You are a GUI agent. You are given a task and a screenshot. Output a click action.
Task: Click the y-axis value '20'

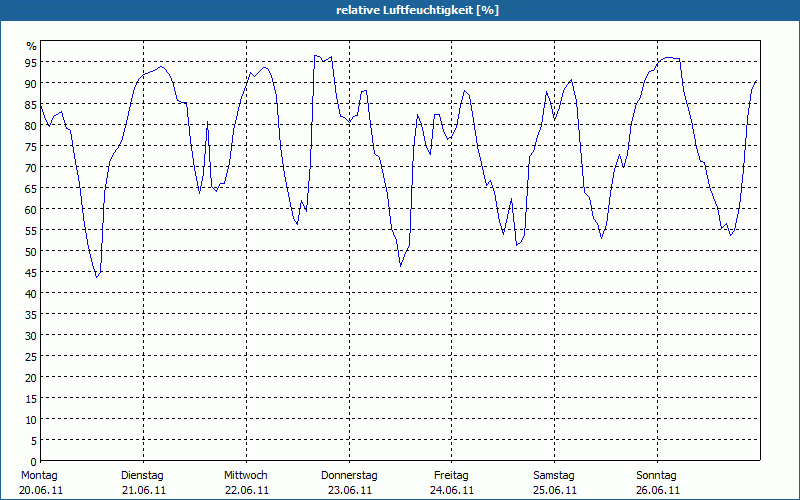(x=31, y=378)
